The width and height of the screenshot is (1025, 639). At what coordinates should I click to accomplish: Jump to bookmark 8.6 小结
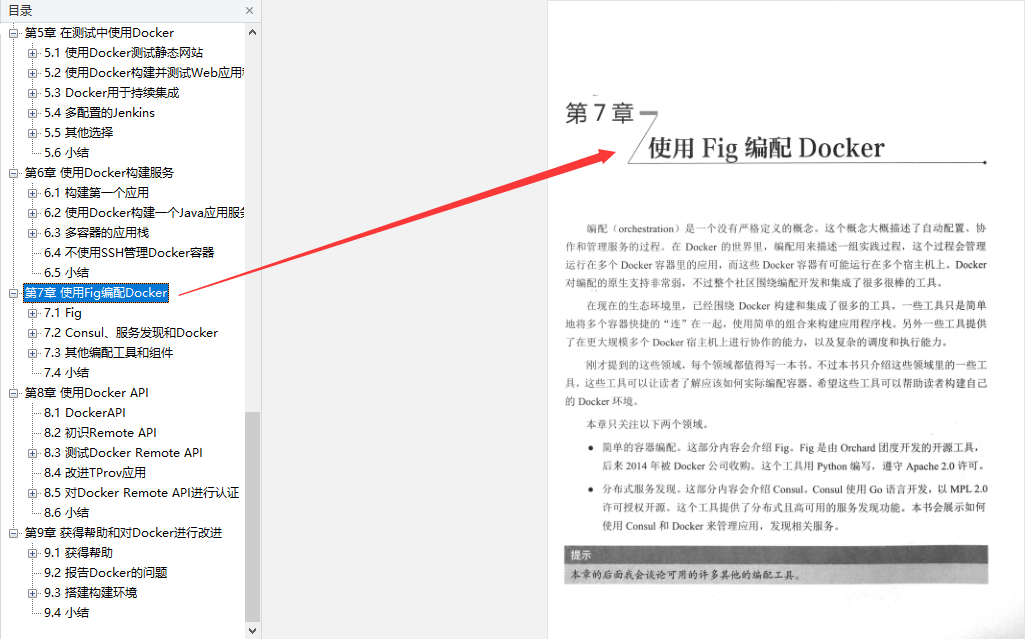click(67, 513)
